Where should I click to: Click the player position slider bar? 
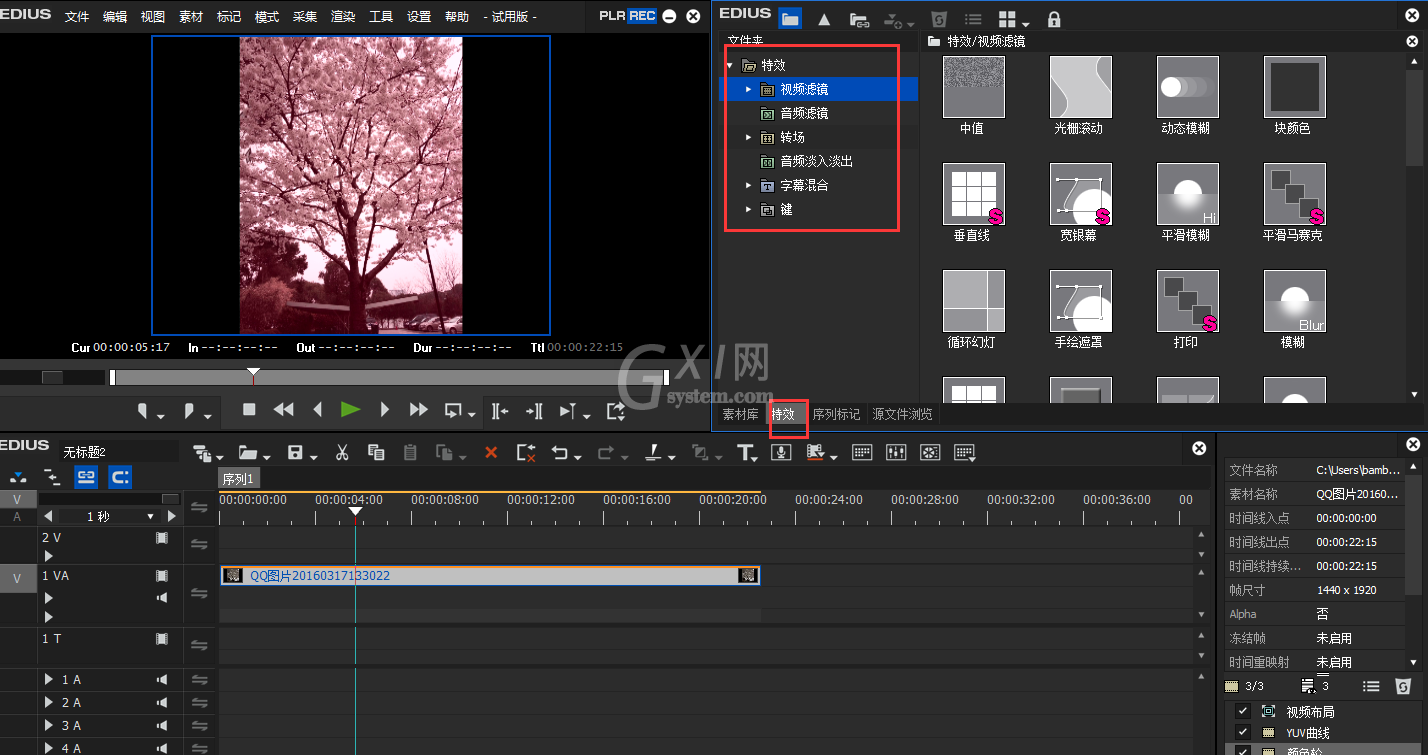389,377
